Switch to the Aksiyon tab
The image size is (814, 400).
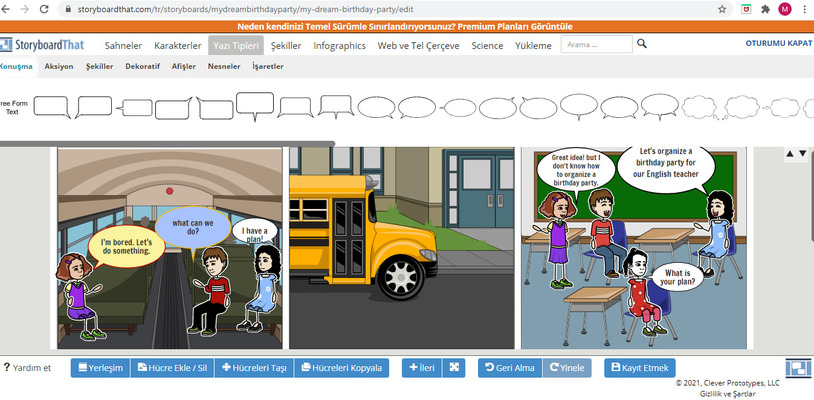click(x=59, y=66)
